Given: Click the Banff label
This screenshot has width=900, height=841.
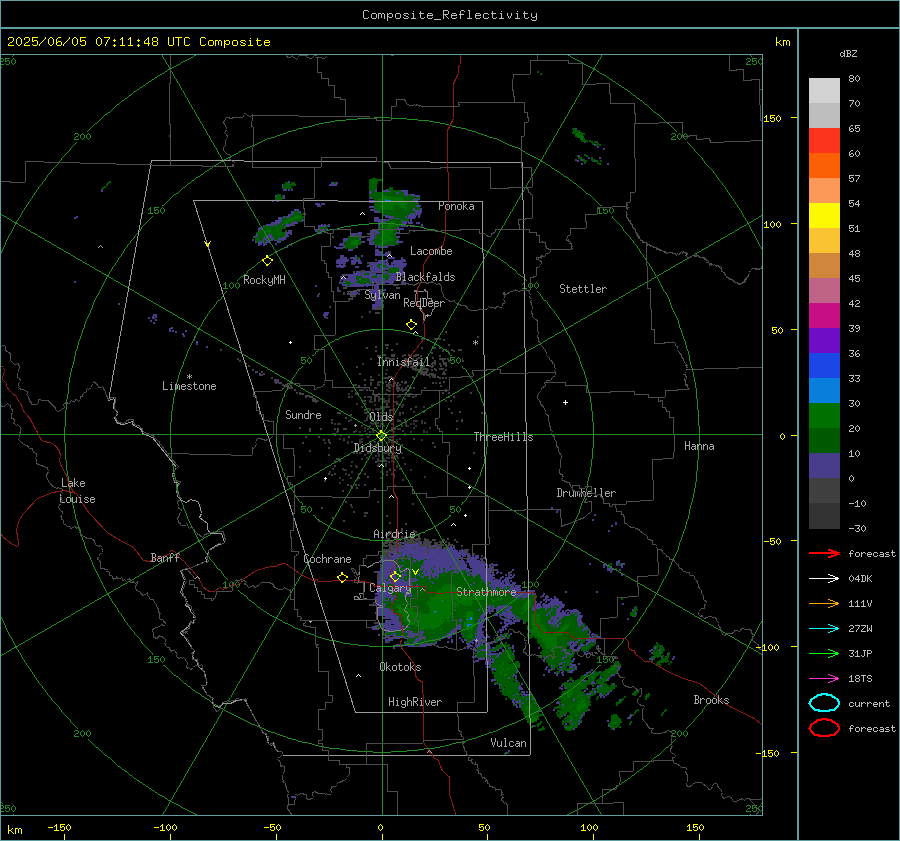Looking at the screenshot, I should 165,557.
